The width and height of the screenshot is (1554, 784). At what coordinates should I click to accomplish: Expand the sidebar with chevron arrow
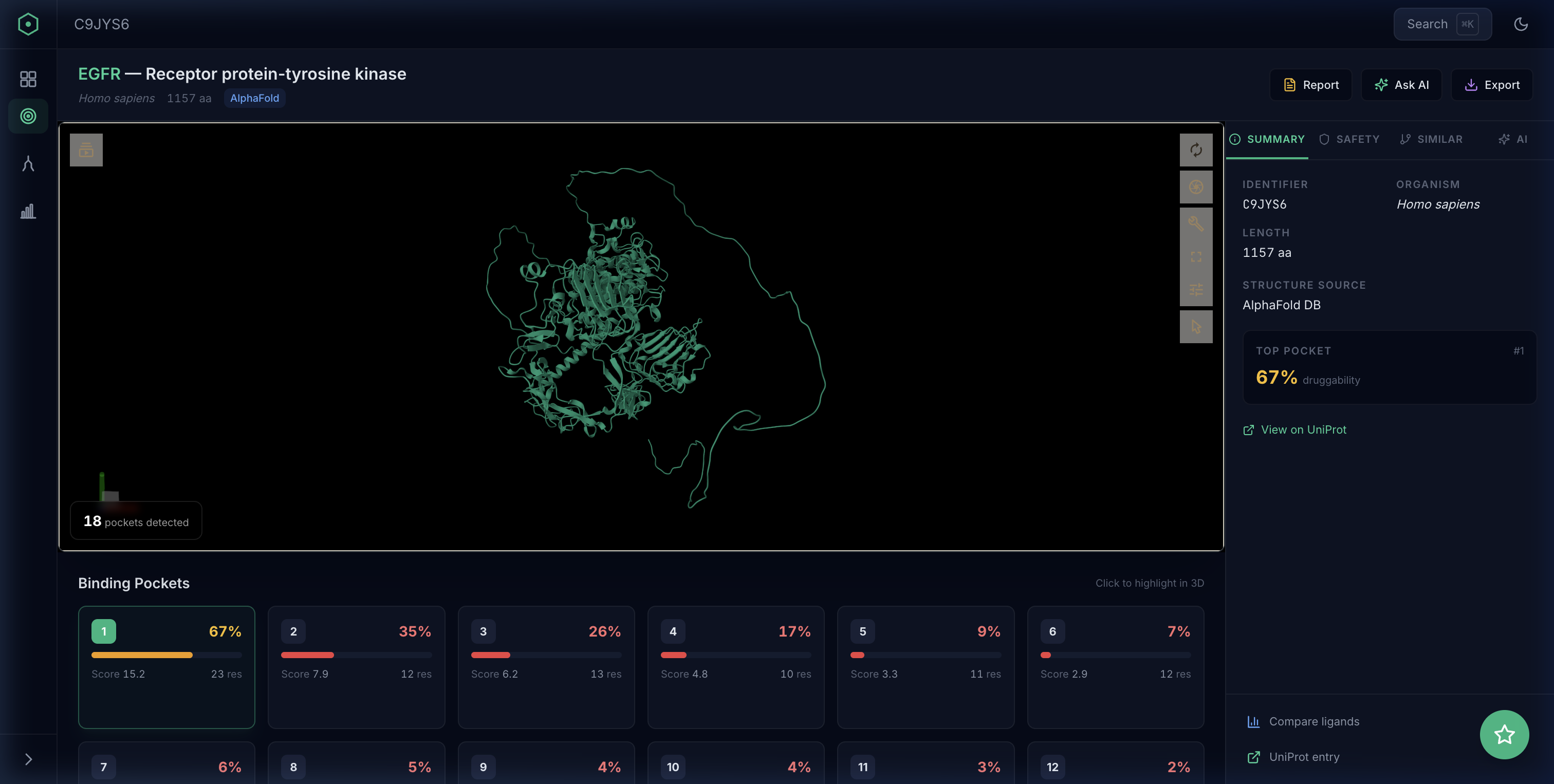tap(28, 759)
